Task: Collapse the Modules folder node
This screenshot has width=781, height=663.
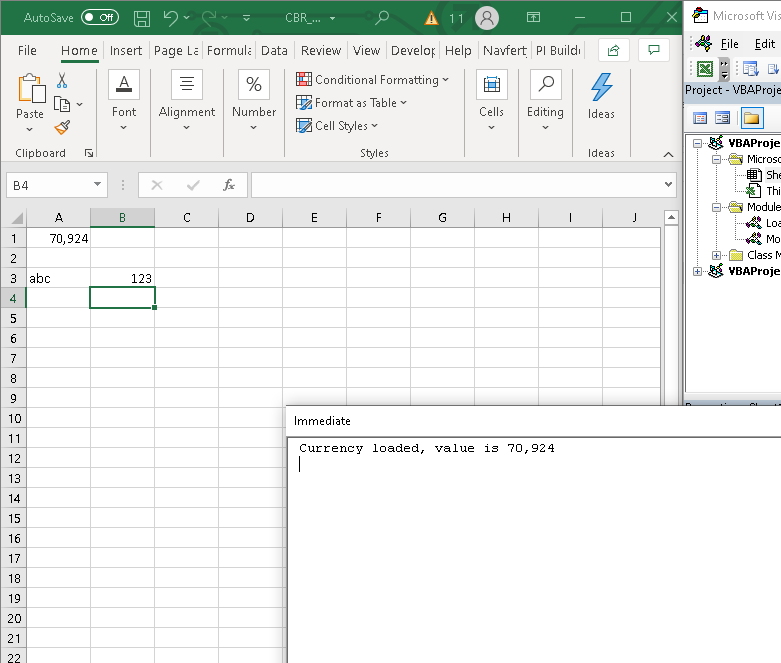Action: pyautogui.click(x=716, y=207)
